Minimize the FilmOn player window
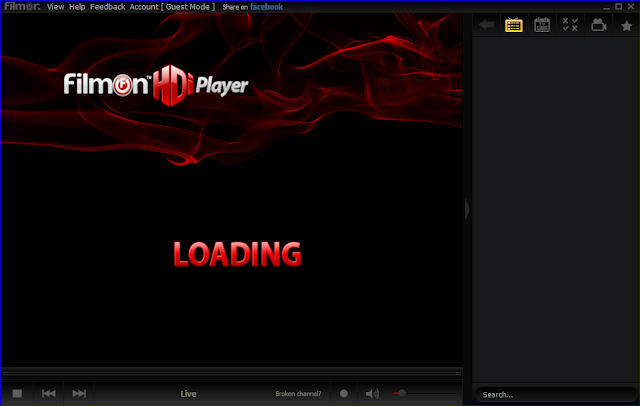The image size is (640, 406). point(607,7)
